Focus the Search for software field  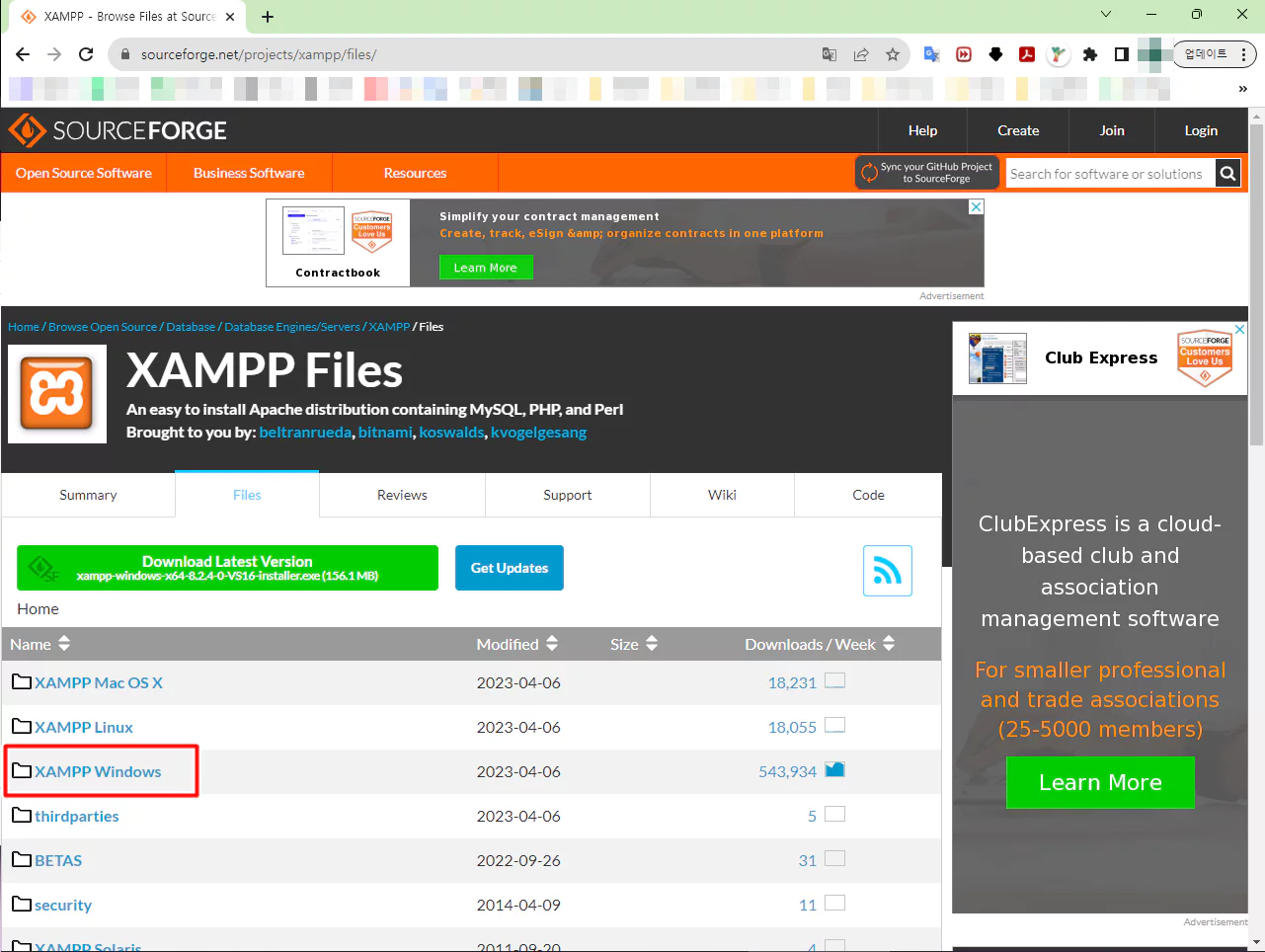[1110, 174]
